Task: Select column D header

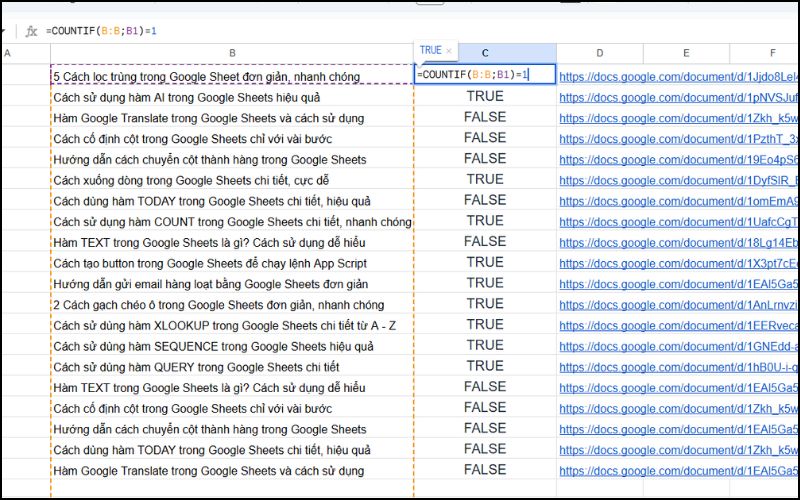Action: pos(599,53)
